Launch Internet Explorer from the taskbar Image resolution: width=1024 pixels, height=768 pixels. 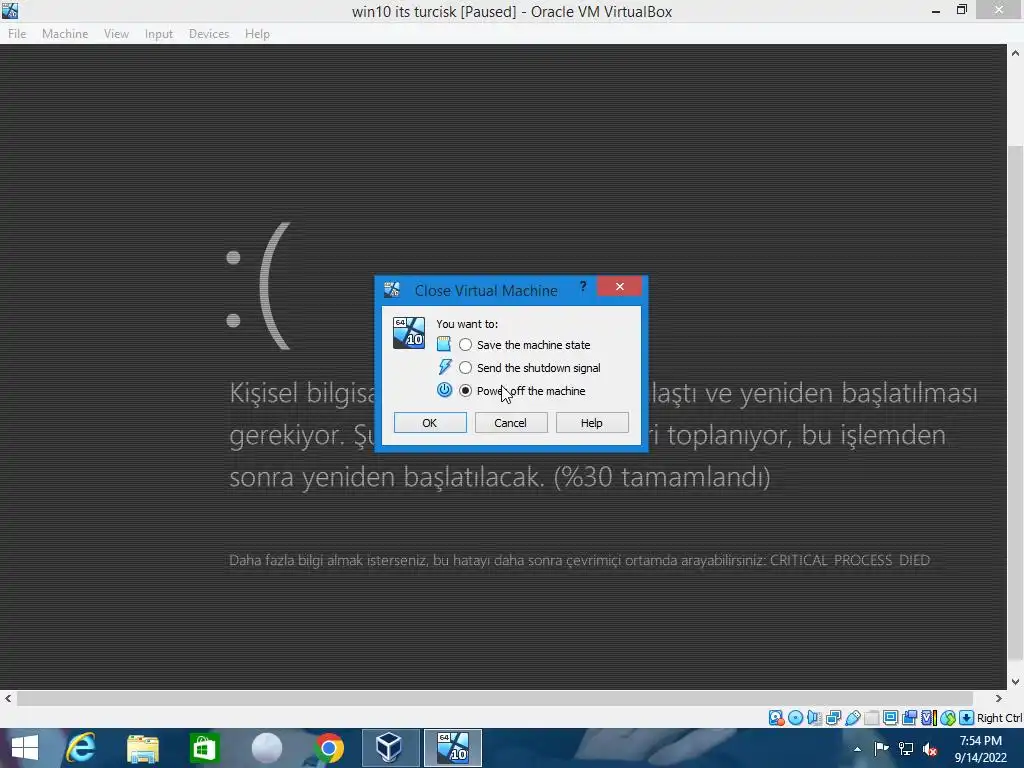pyautogui.click(x=81, y=748)
